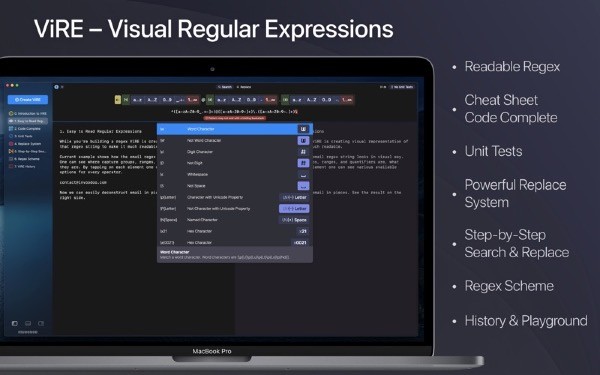The height and width of the screenshot is (375, 600).
Task: Switch to the Search tab
Action: (x=225, y=87)
